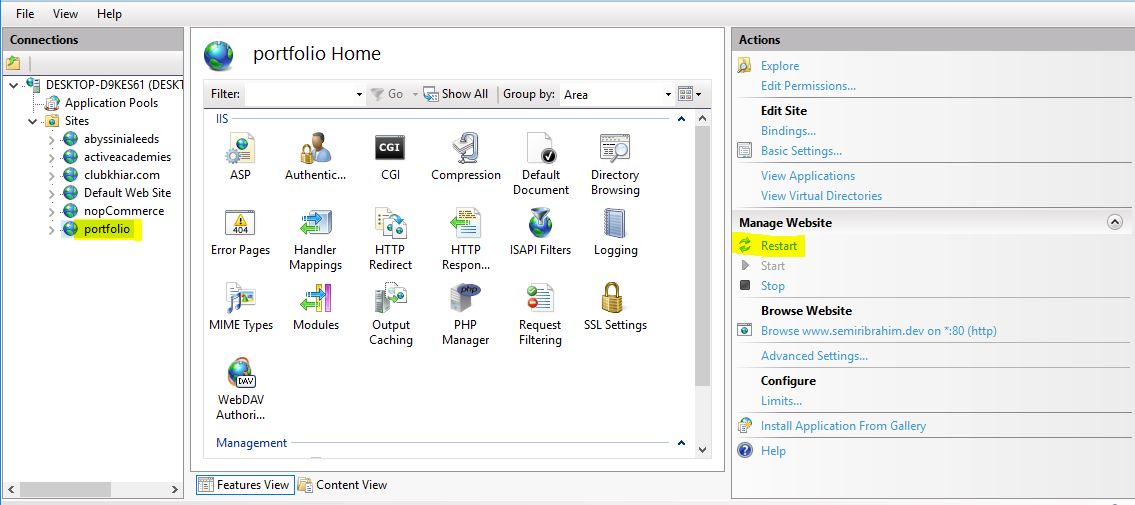The image size is (1135, 505).
Task: Expand the nopCommerce site node
Action: click(51, 212)
